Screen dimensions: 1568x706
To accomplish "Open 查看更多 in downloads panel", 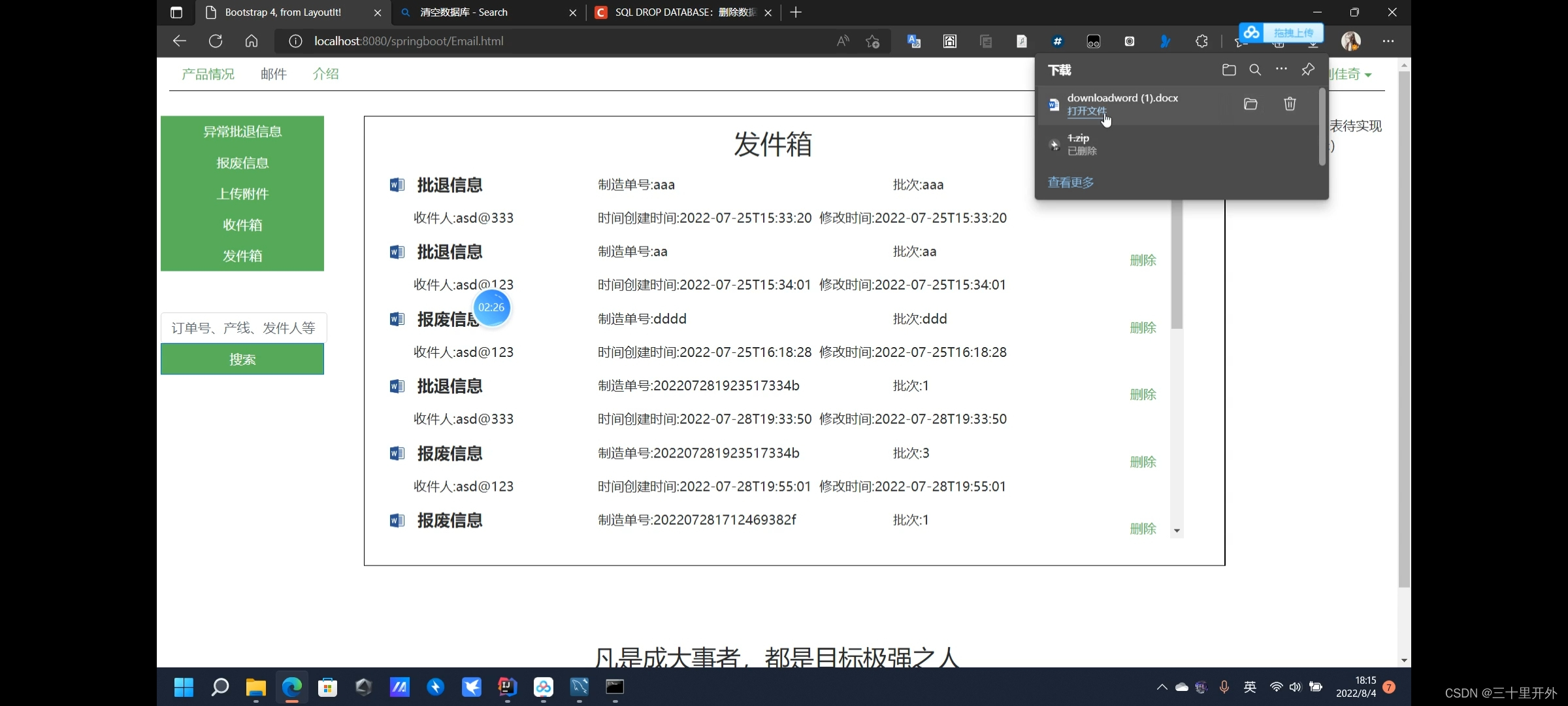I will click(1071, 182).
